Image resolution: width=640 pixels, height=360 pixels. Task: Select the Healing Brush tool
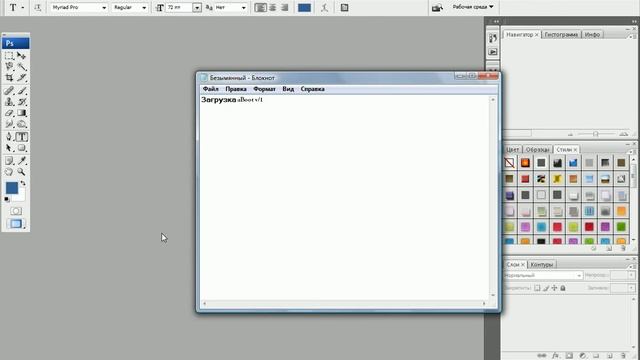coord(9,91)
